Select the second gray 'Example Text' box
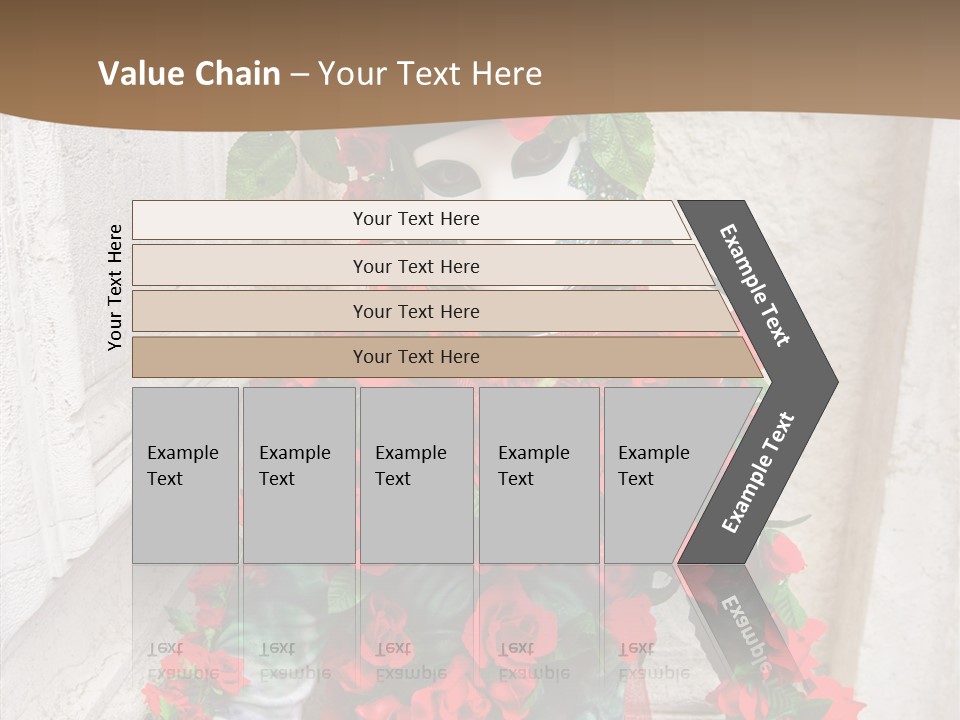 298,475
